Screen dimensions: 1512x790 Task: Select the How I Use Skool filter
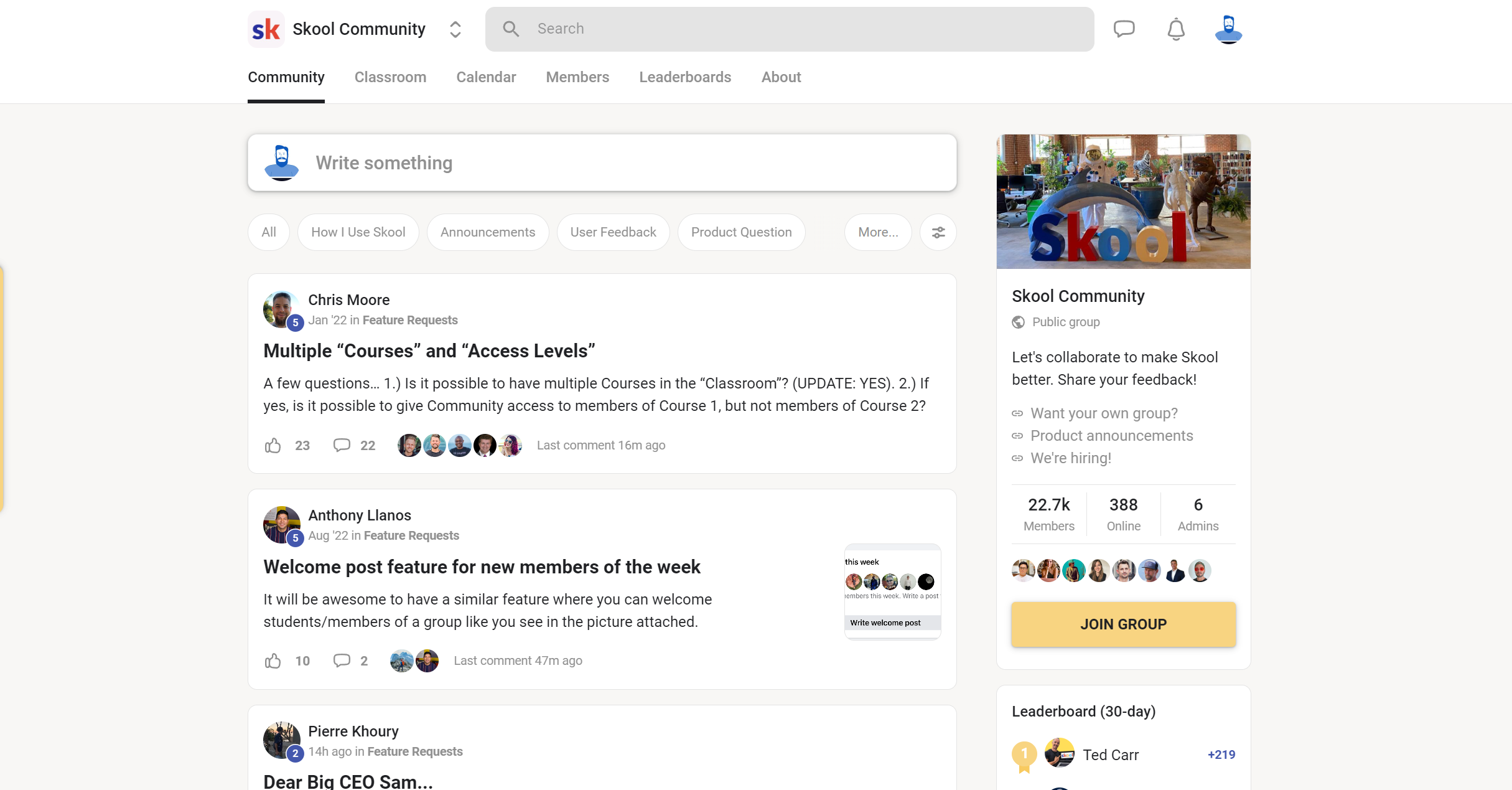pos(358,232)
